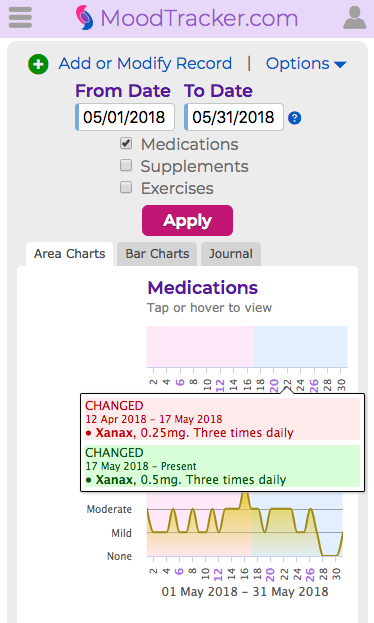Open the user profile icon
374x623 pixels.
tap(355, 18)
